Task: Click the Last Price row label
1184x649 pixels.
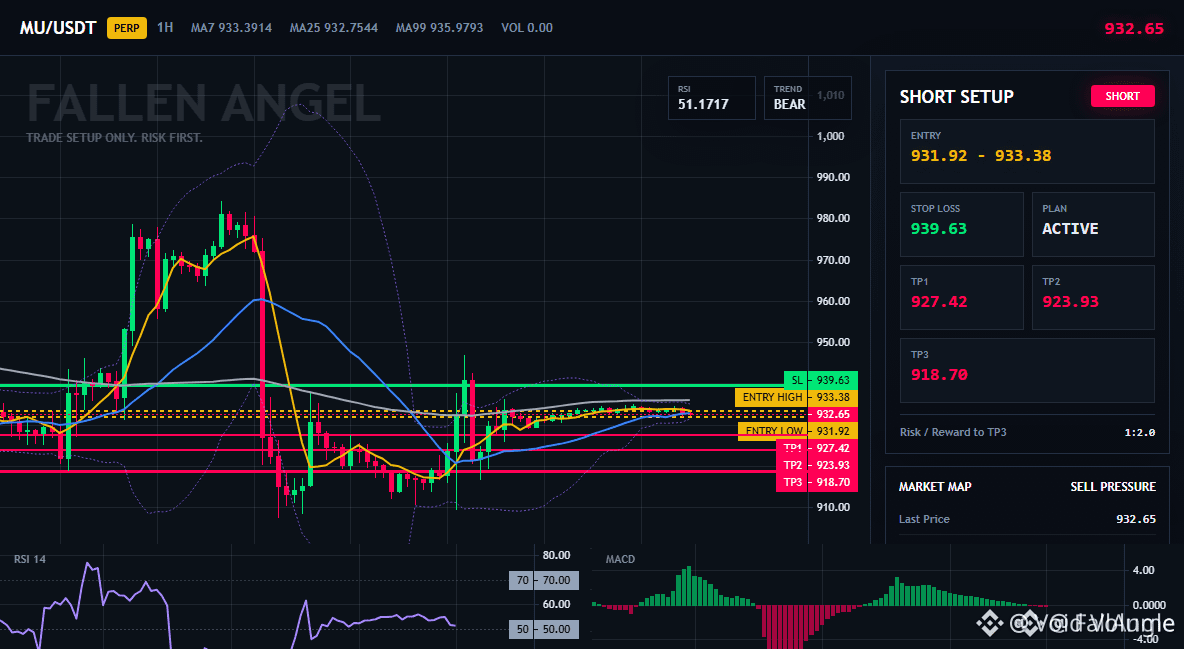Action: tap(924, 519)
